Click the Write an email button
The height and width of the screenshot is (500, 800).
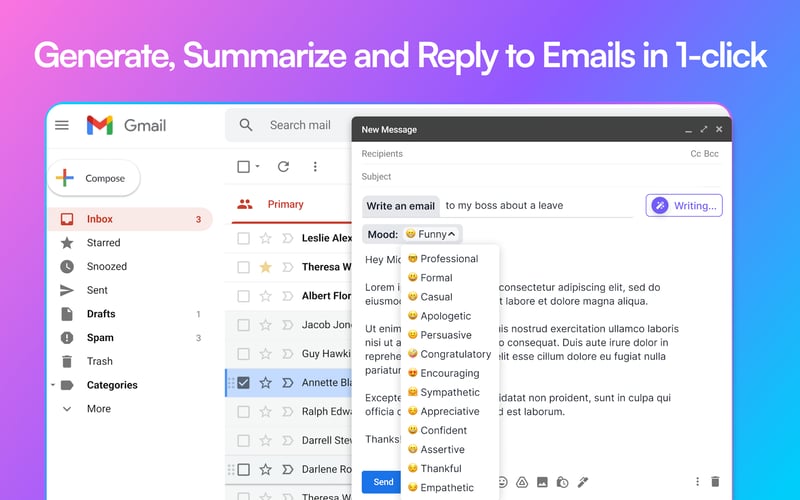[401, 206]
